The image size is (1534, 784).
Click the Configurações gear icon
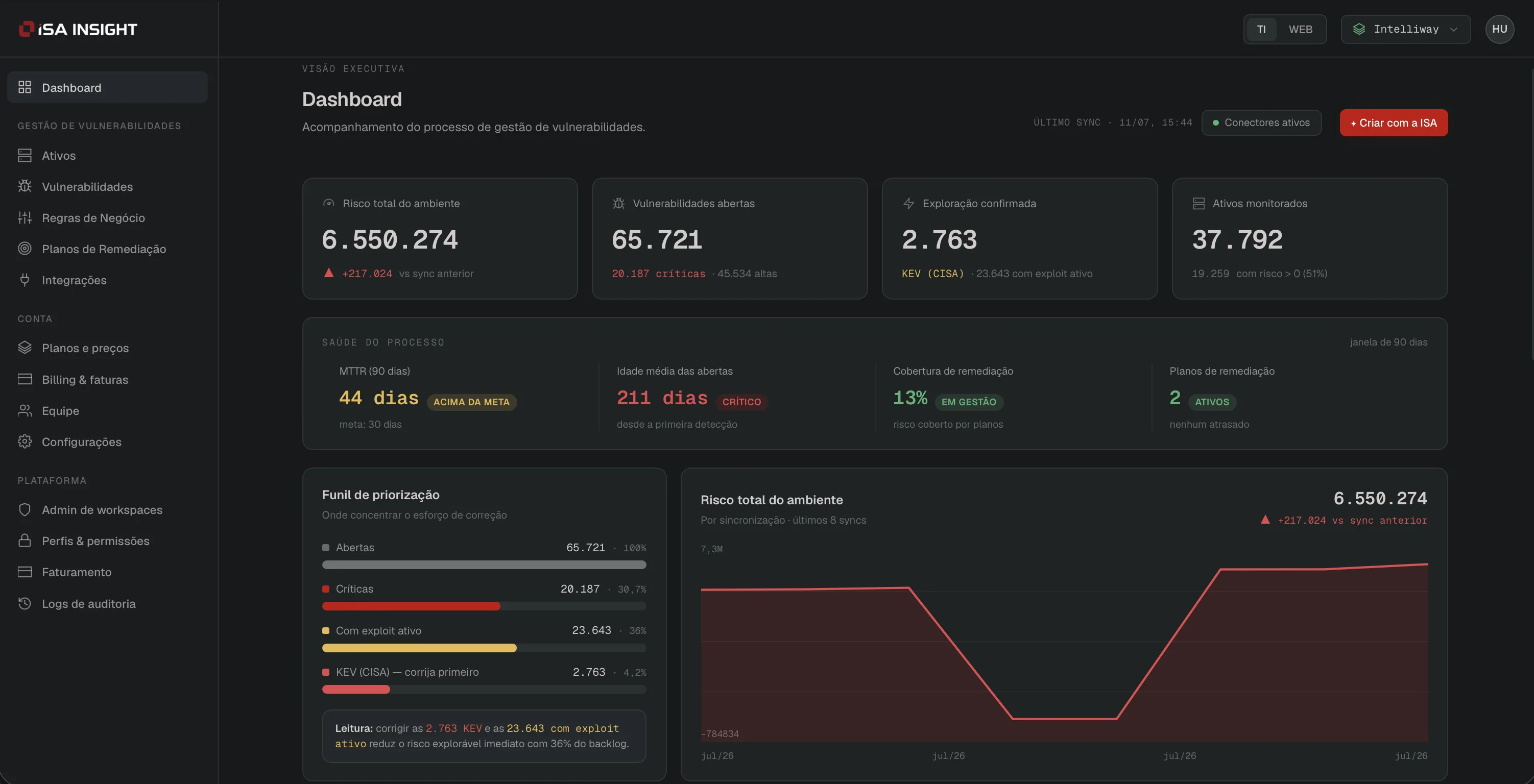pyautogui.click(x=25, y=442)
